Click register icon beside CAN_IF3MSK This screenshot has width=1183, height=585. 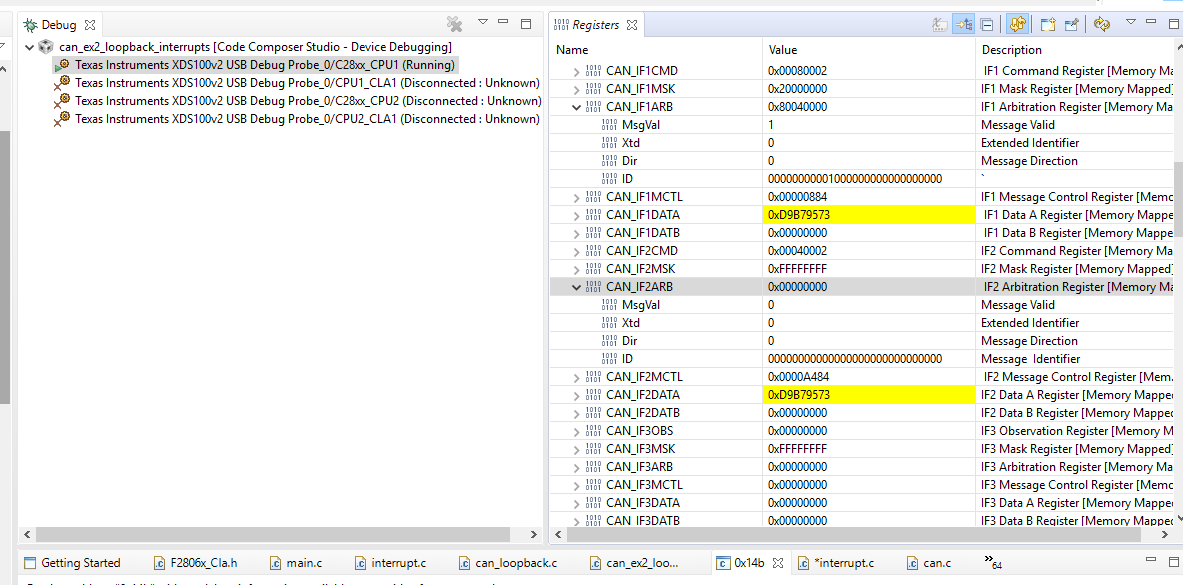594,448
